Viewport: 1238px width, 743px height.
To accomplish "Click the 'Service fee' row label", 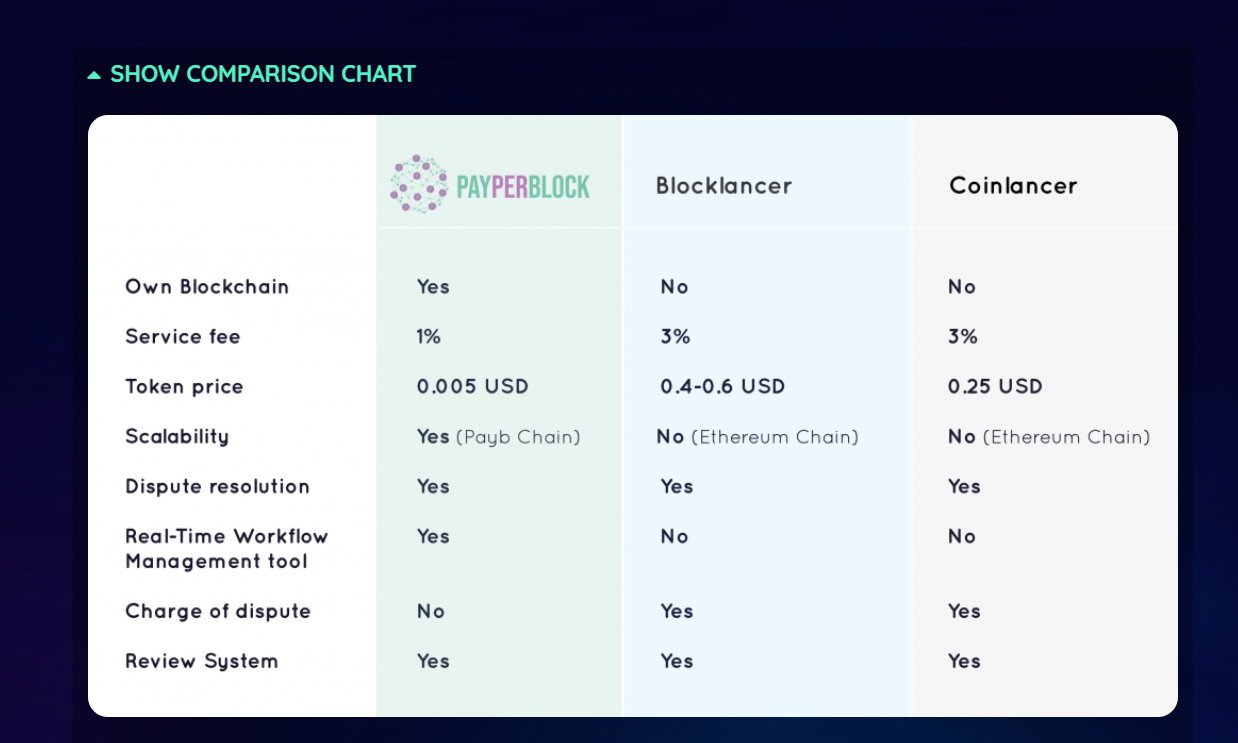I will coord(183,337).
